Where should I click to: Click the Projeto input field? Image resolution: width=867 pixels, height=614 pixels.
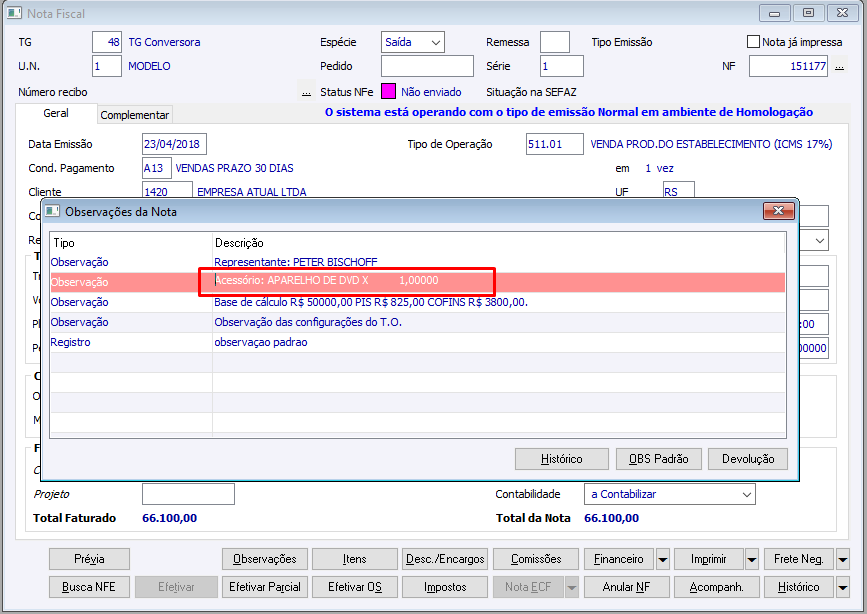[x=188, y=495]
